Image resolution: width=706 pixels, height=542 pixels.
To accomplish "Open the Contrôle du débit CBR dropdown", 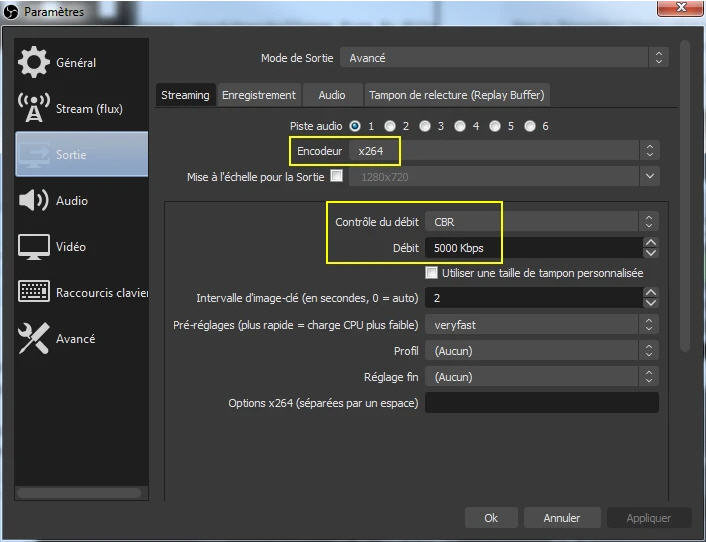I will (x=542, y=221).
